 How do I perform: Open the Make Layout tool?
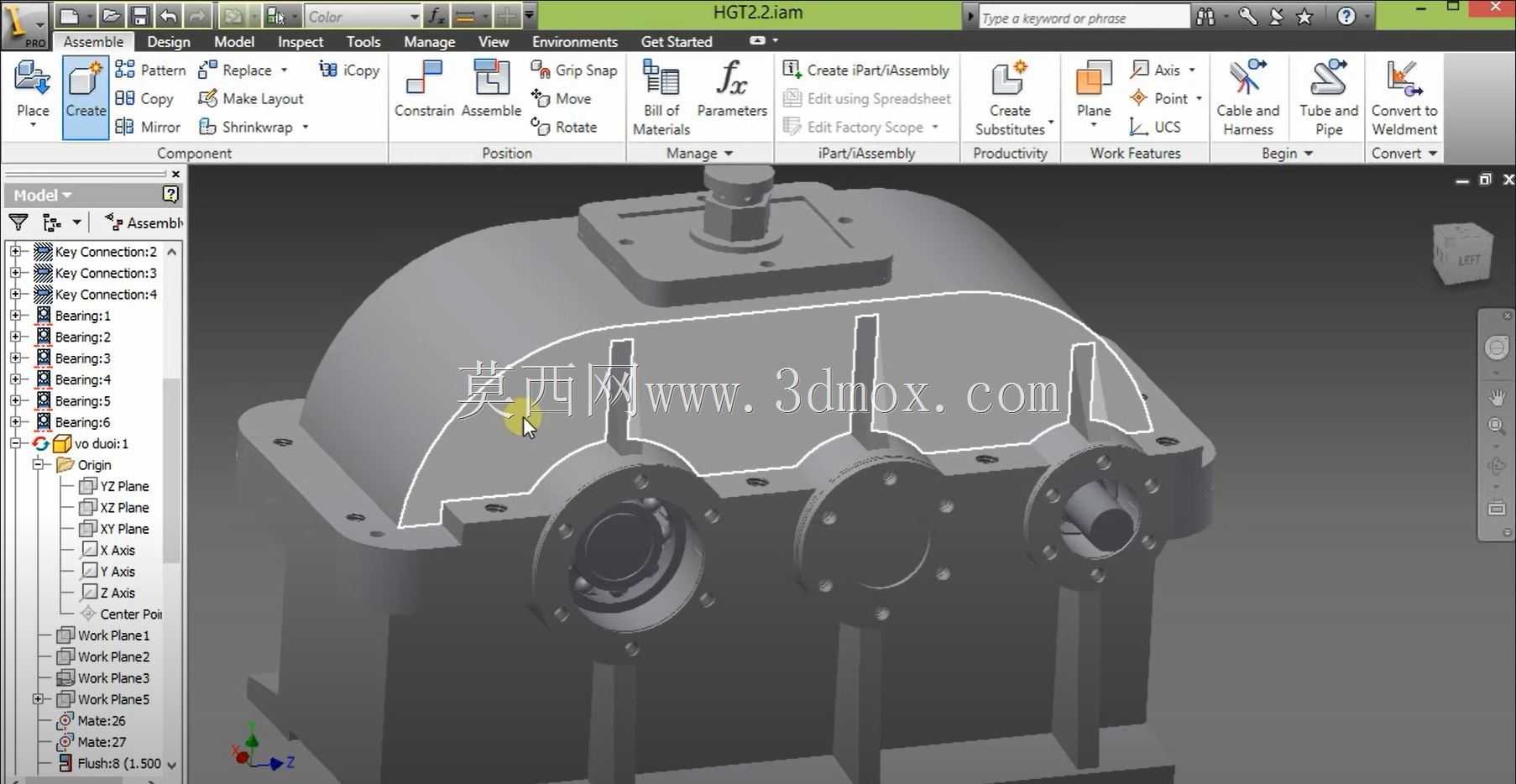pyautogui.click(x=250, y=98)
